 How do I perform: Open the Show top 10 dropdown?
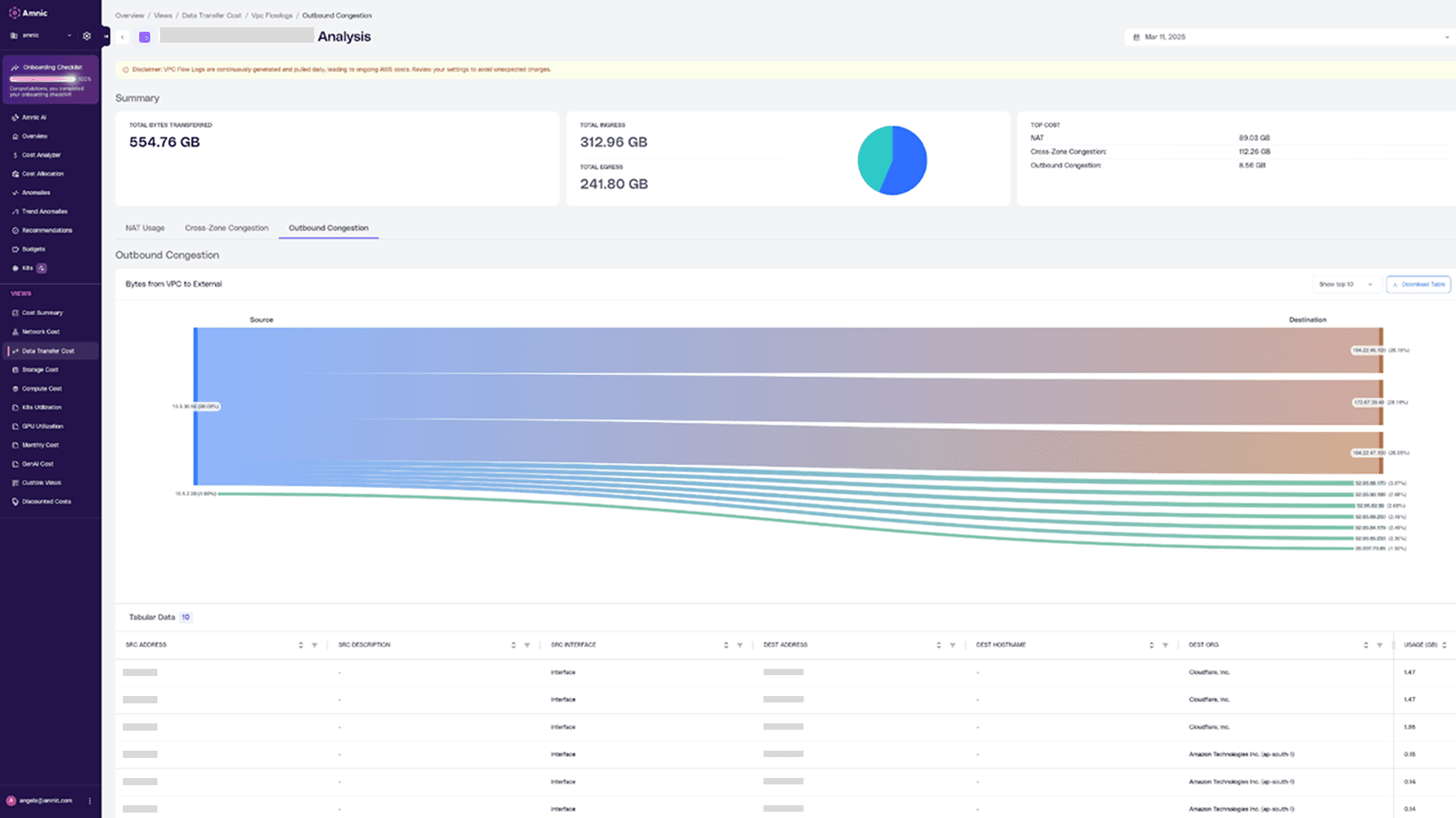1345,284
